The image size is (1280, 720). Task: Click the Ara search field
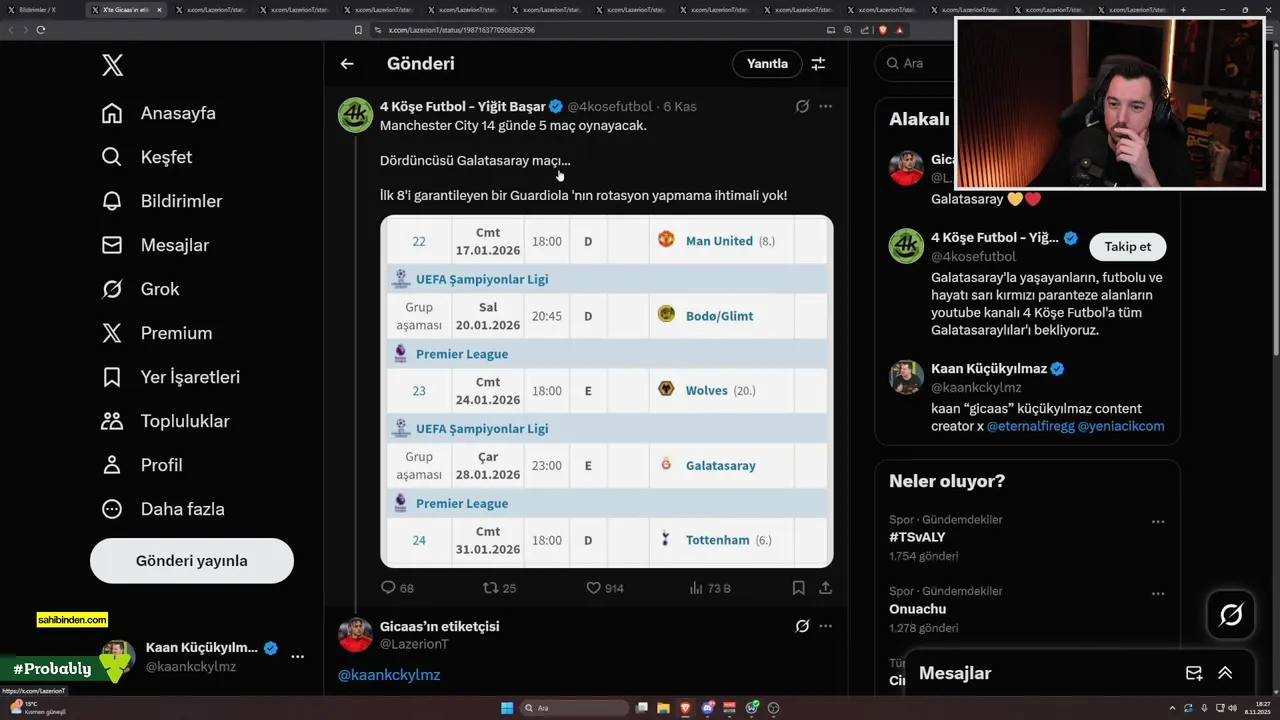915,63
